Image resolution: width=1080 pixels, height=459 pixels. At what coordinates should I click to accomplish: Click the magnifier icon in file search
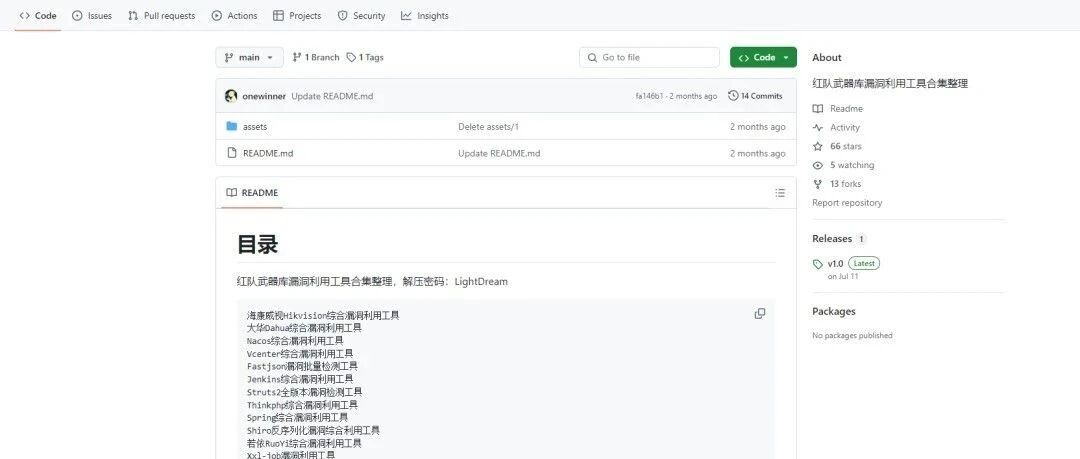pyautogui.click(x=592, y=58)
